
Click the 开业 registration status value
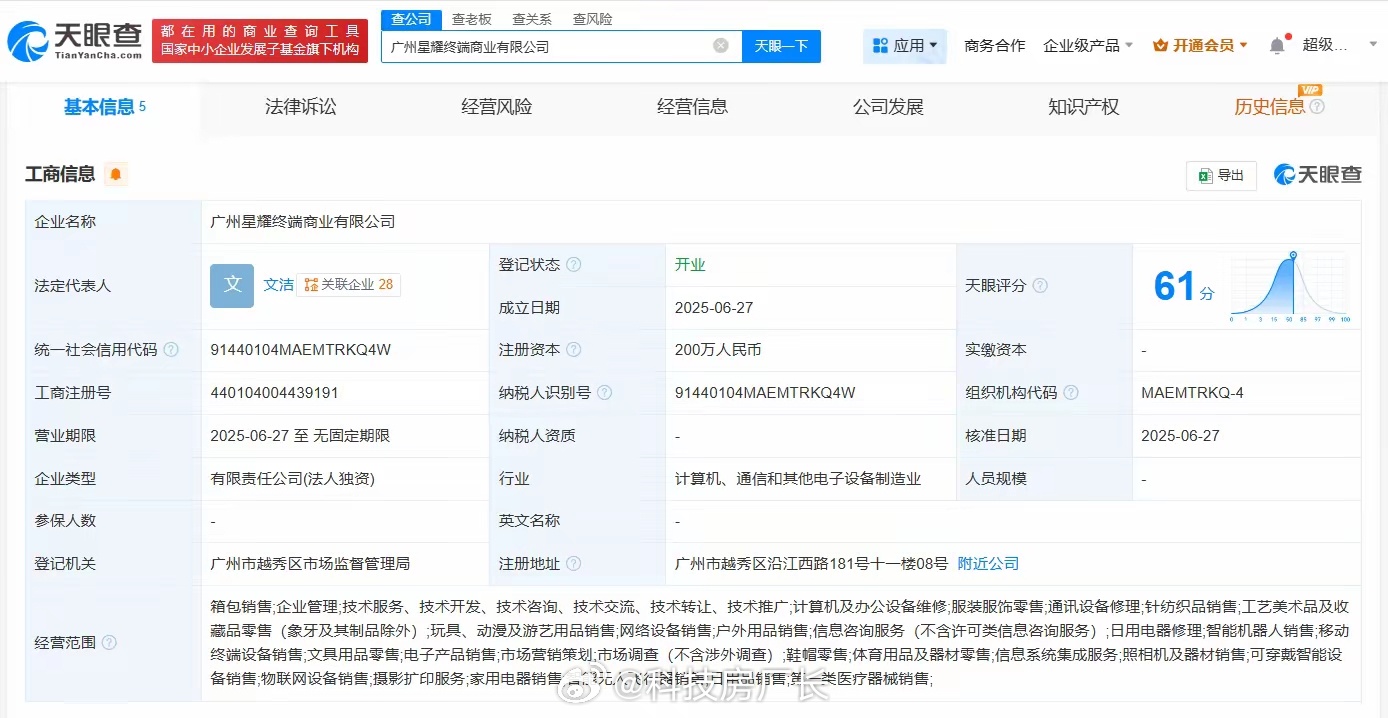690,265
